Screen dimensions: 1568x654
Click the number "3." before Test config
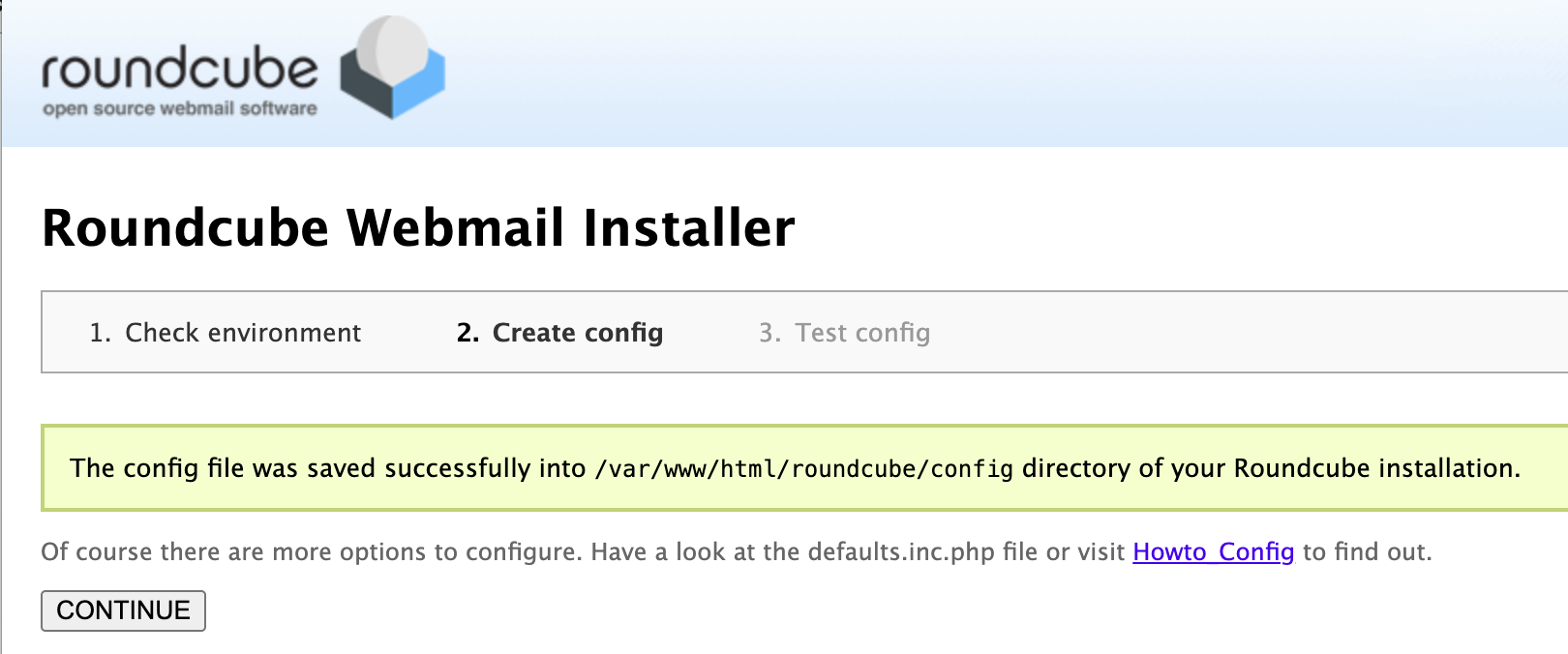point(769,333)
